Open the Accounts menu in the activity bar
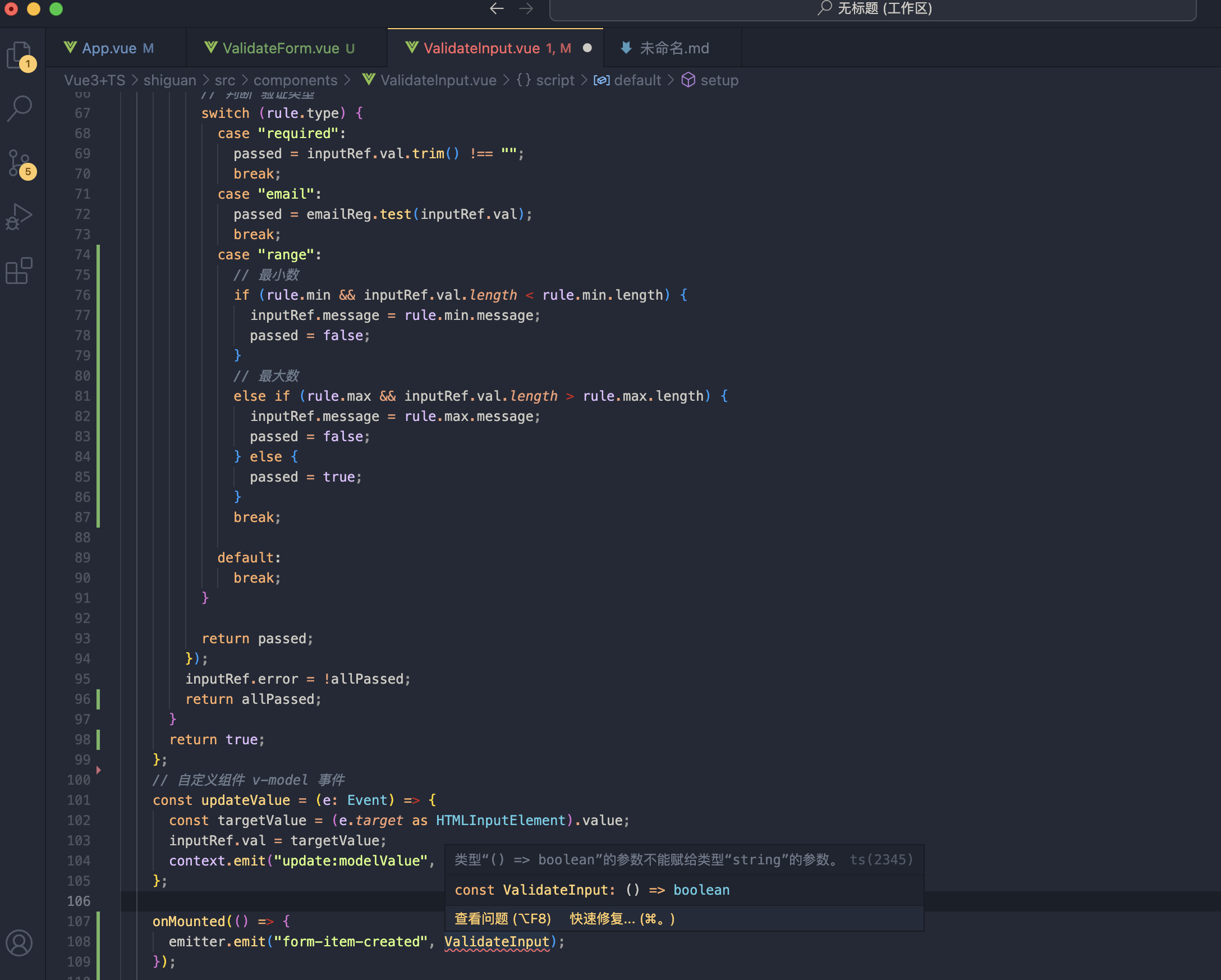 point(20,943)
